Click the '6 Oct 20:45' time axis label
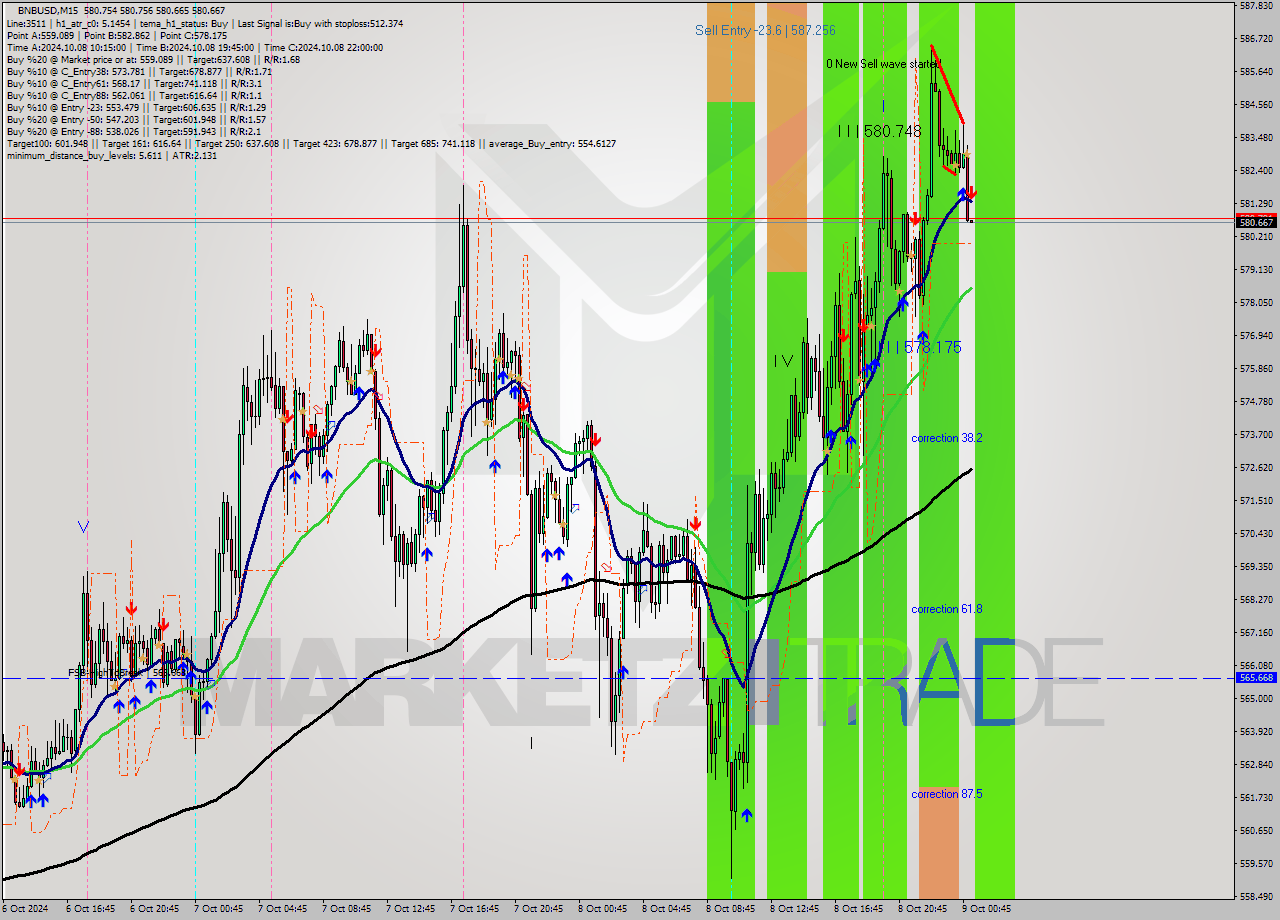 (x=154, y=909)
